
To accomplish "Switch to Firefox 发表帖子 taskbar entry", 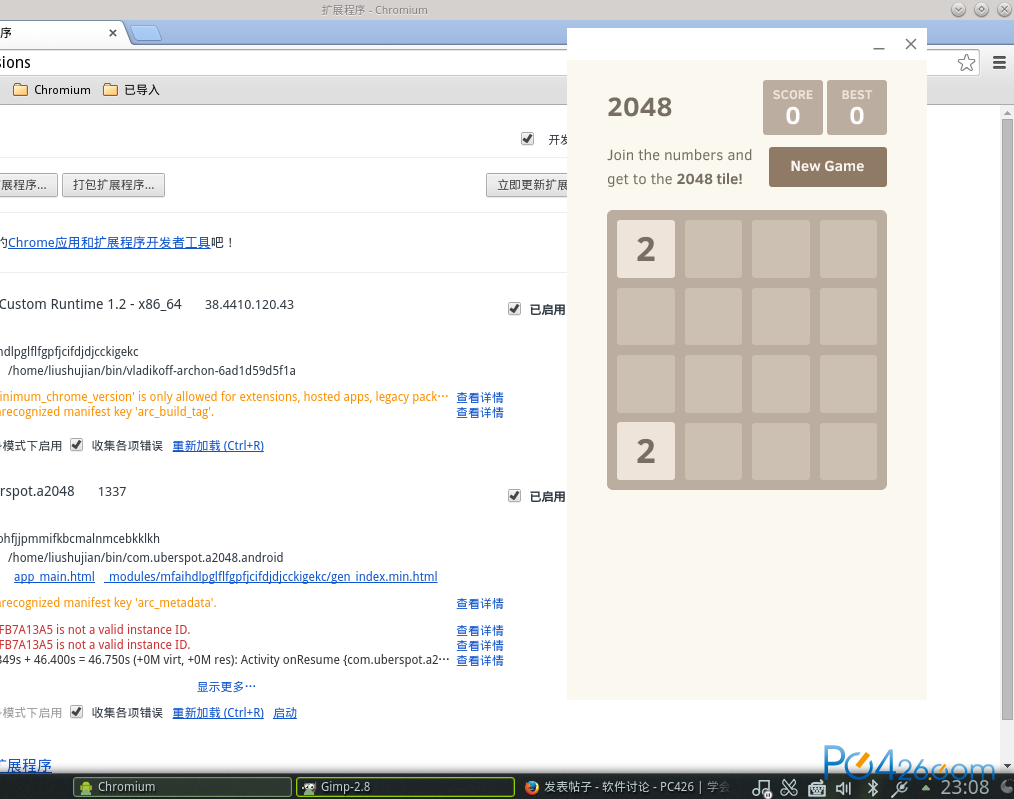I will (627, 787).
